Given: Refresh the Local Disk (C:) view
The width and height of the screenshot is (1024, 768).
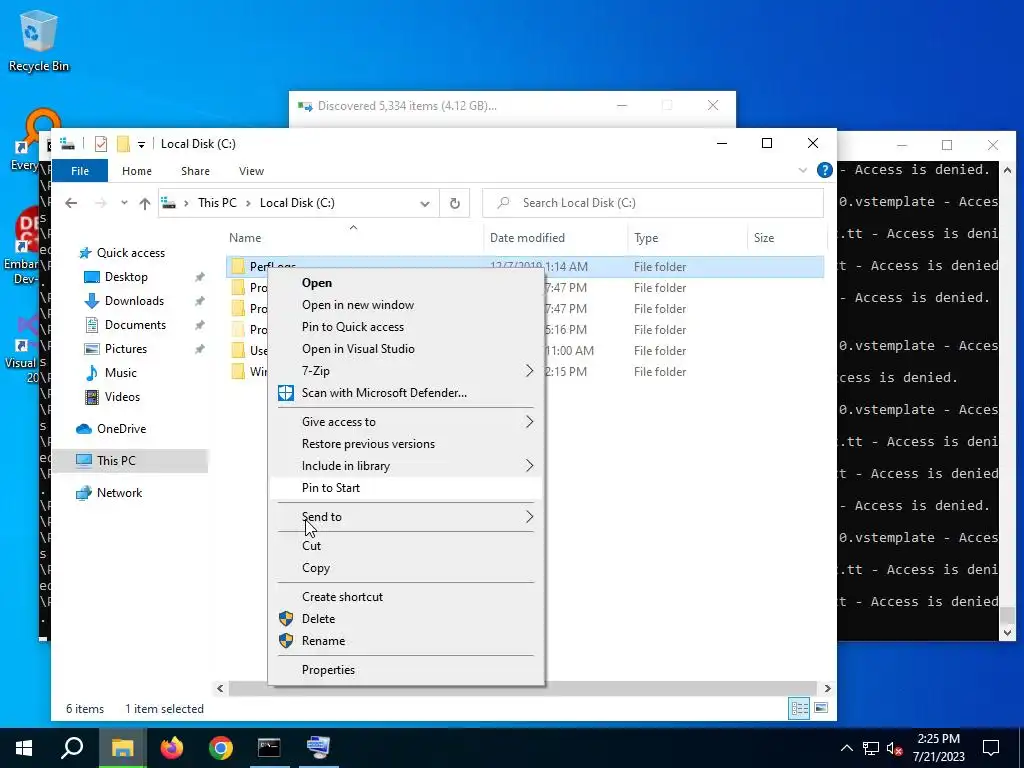Looking at the screenshot, I should click(x=455, y=203).
